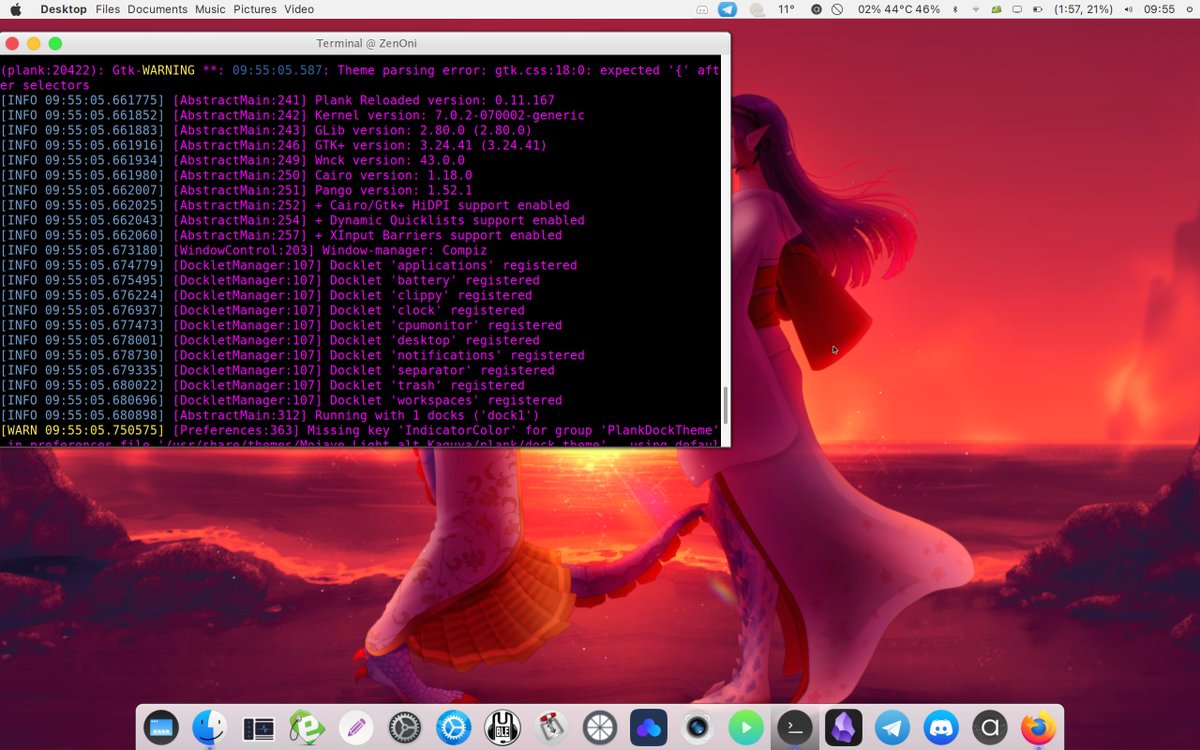Open battery indicator showing 1:57, 21%
The width and height of the screenshot is (1200, 750).
(1072, 9)
